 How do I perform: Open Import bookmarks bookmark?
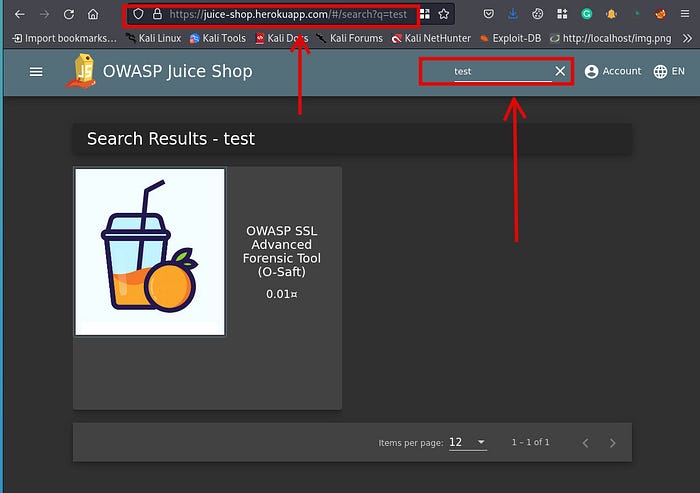(x=65, y=38)
